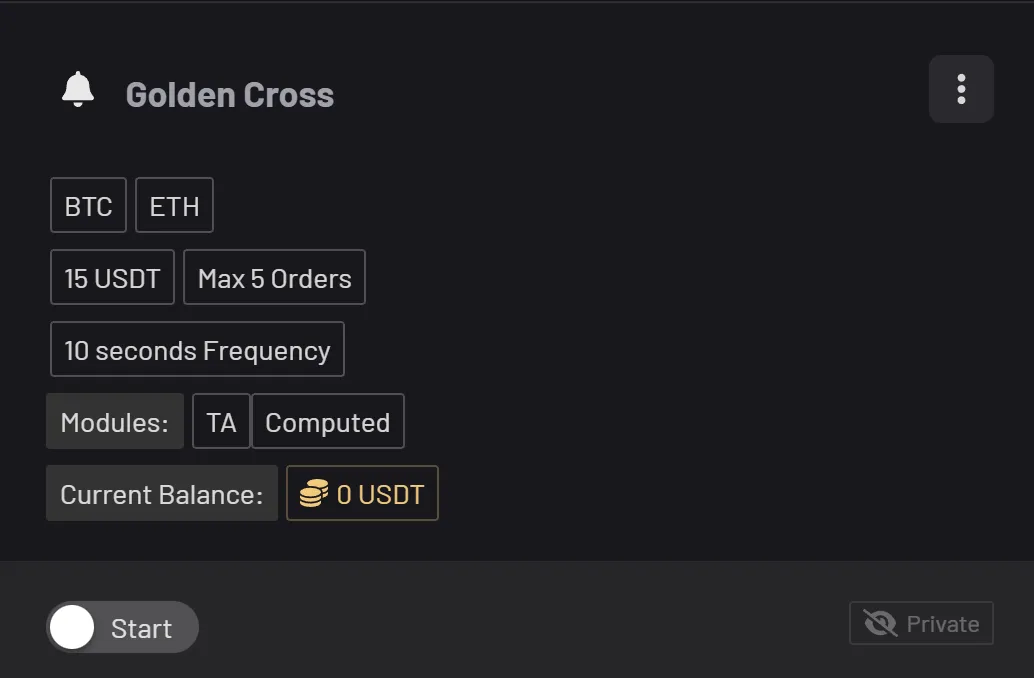The image size is (1034, 678).
Task: Select the BTC tag
Action: pos(88,205)
